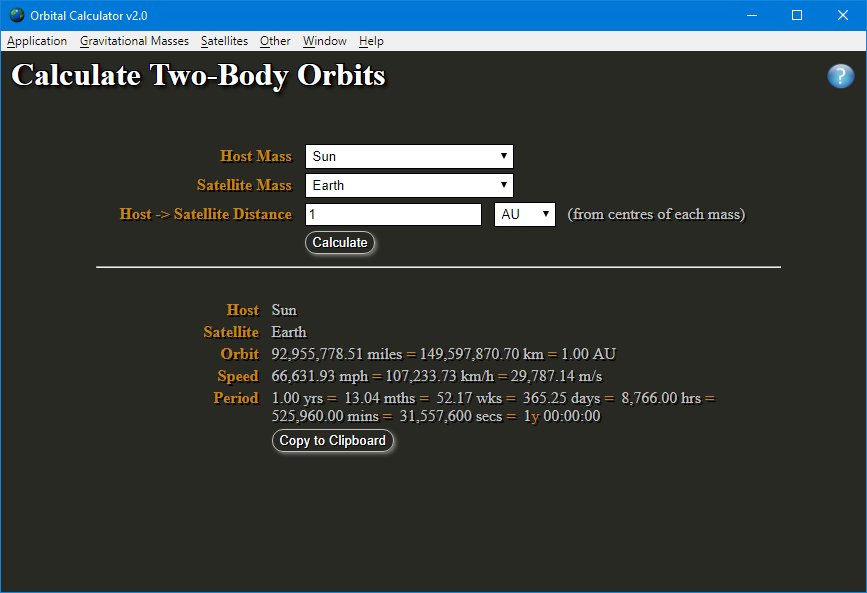Click the period value '8,766.00 hrs'
Viewport: 867px width, 593px height.
tap(661, 398)
